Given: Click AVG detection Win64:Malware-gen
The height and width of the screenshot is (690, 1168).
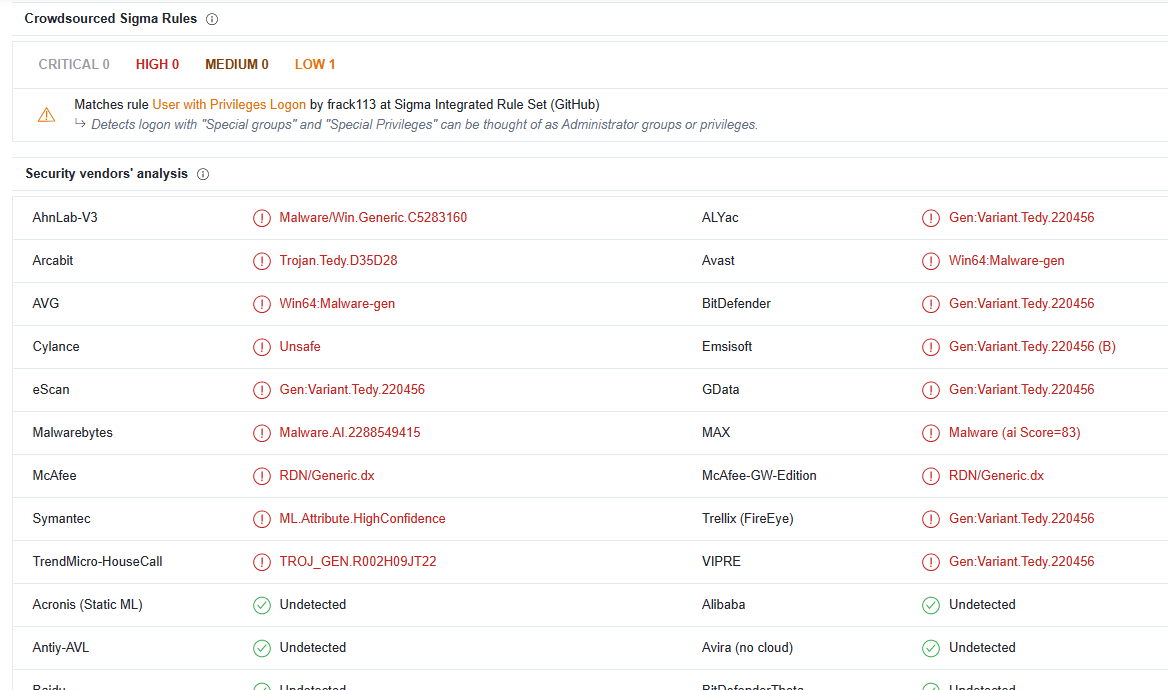Looking at the screenshot, I should coord(337,304).
